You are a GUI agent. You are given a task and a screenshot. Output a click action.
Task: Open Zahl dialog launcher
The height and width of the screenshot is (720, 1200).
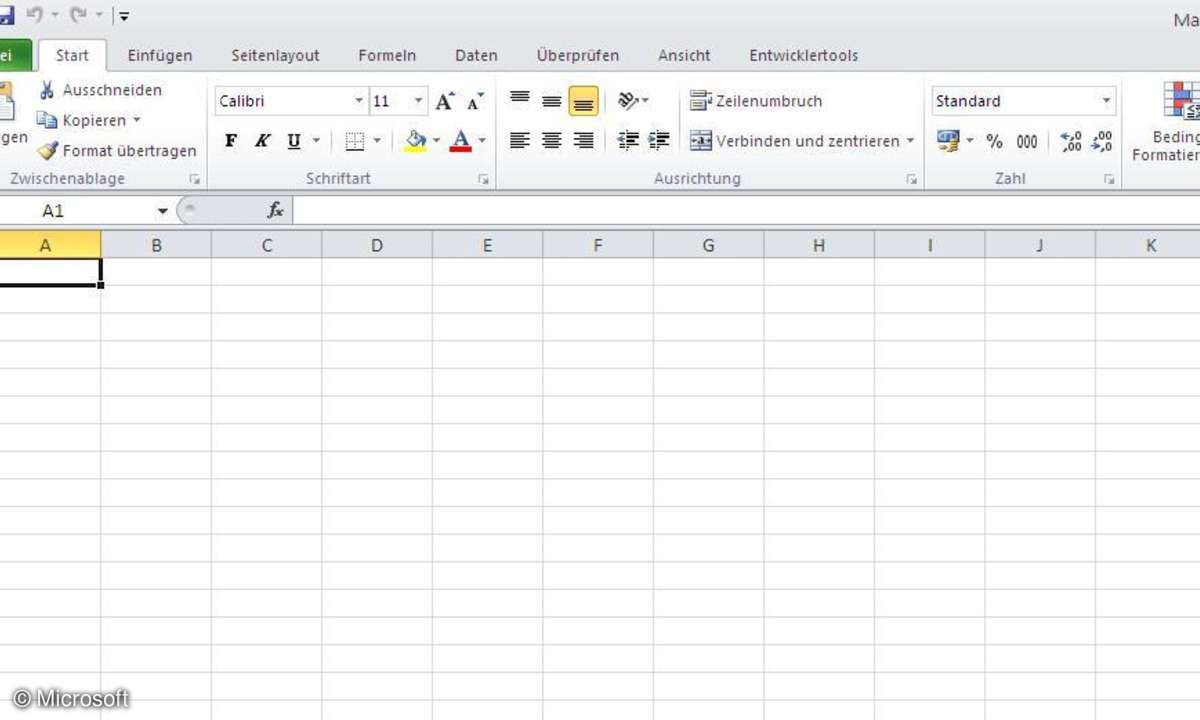(x=1109, y=180)
